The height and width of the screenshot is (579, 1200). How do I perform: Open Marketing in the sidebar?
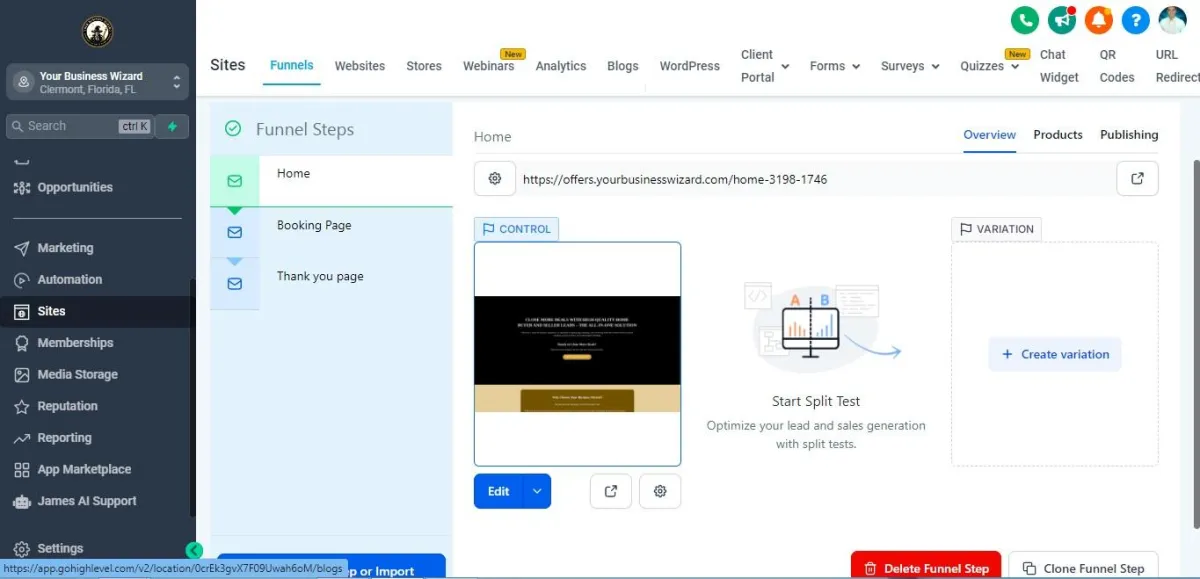65,248
